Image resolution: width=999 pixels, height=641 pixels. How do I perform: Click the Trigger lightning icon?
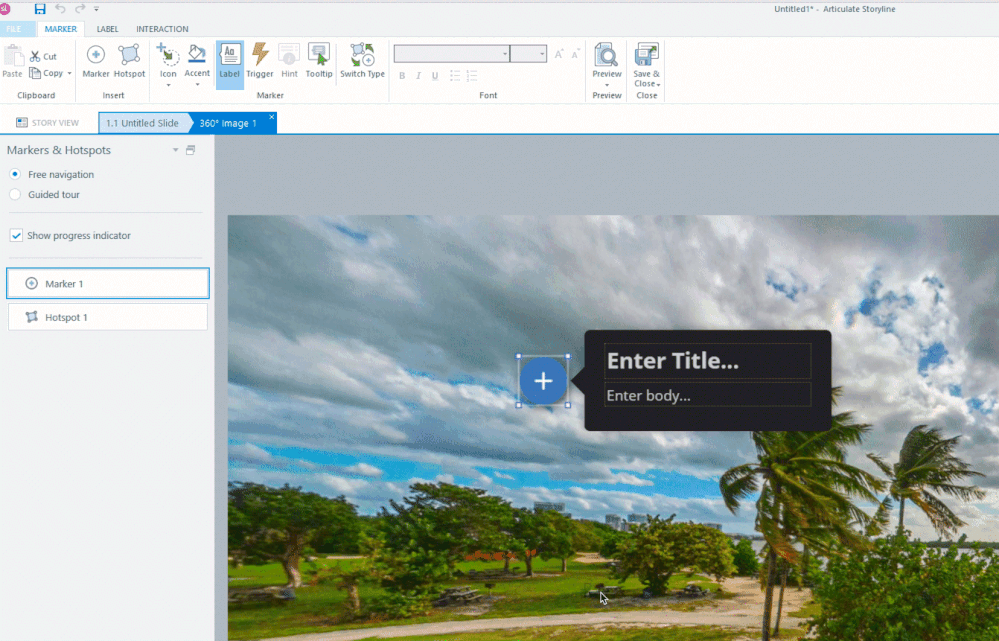tap(260, 61)
